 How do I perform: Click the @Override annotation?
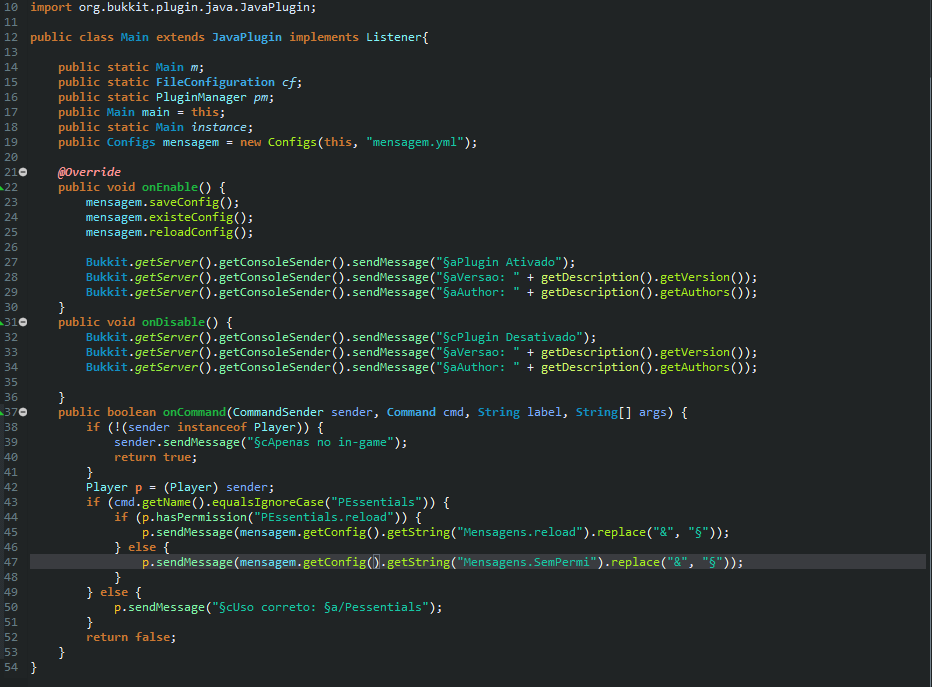click(x=89, y=172)
